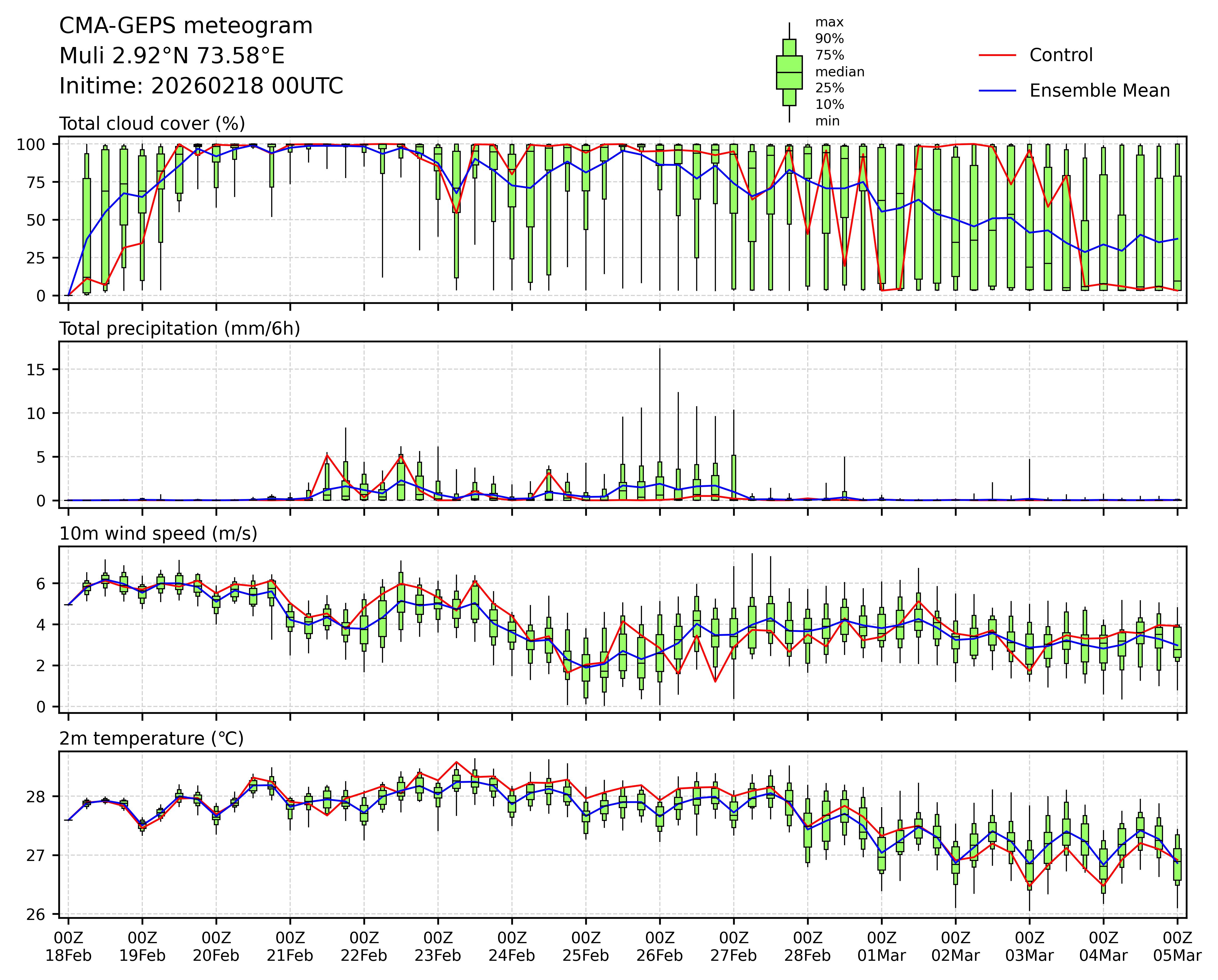Click the 00Z 21Feb axis label
The height and width of the screenshot is (980, 1218).
tap(290, 947)
